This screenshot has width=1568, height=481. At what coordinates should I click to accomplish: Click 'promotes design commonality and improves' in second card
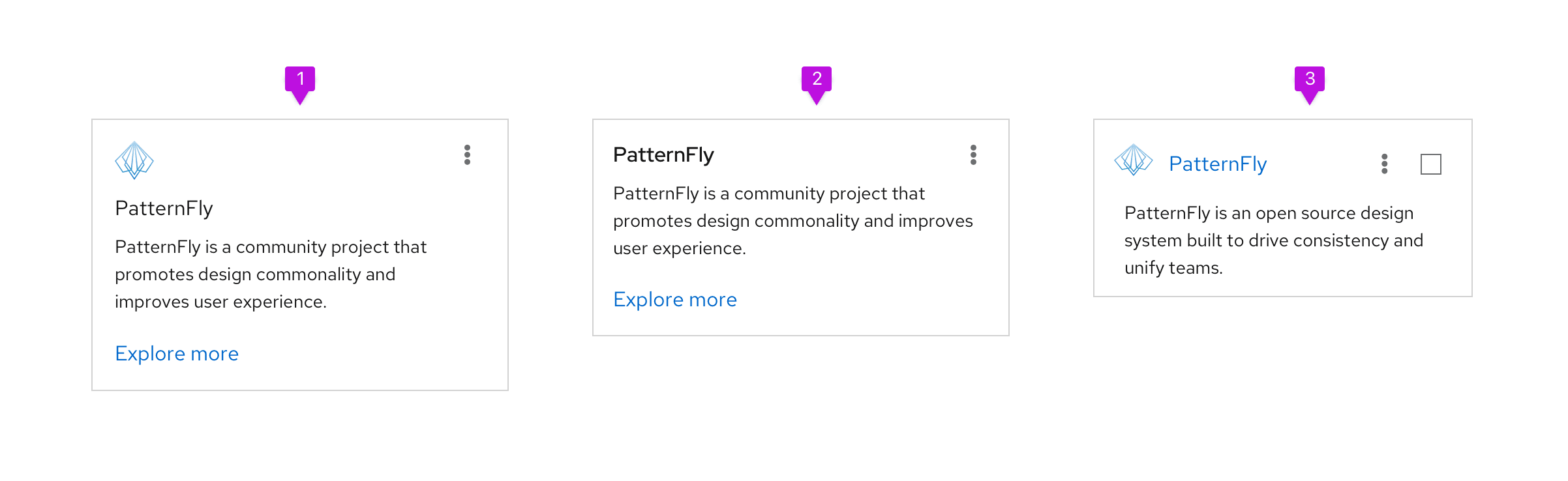(x=792, y=221)
